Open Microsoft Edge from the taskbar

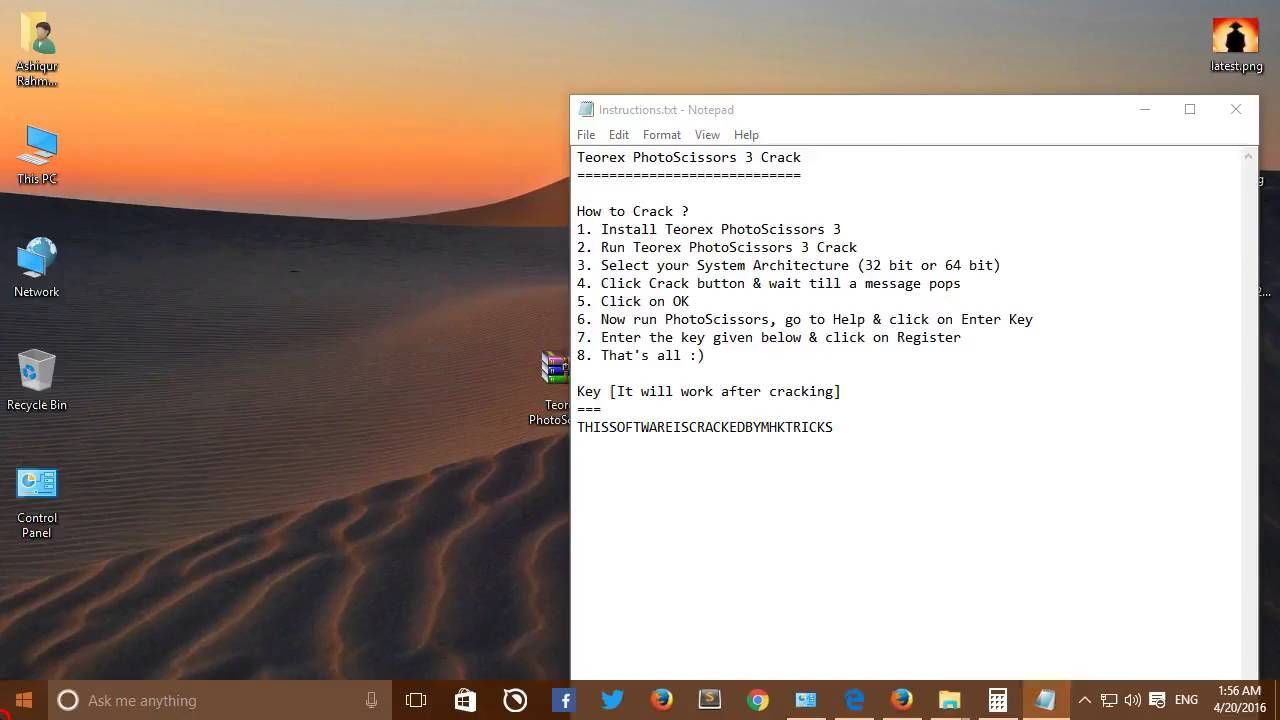click(854, 700)
